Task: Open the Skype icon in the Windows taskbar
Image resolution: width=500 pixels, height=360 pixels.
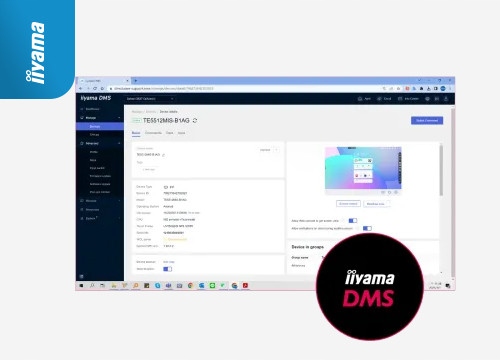Action: coord(157,286)
